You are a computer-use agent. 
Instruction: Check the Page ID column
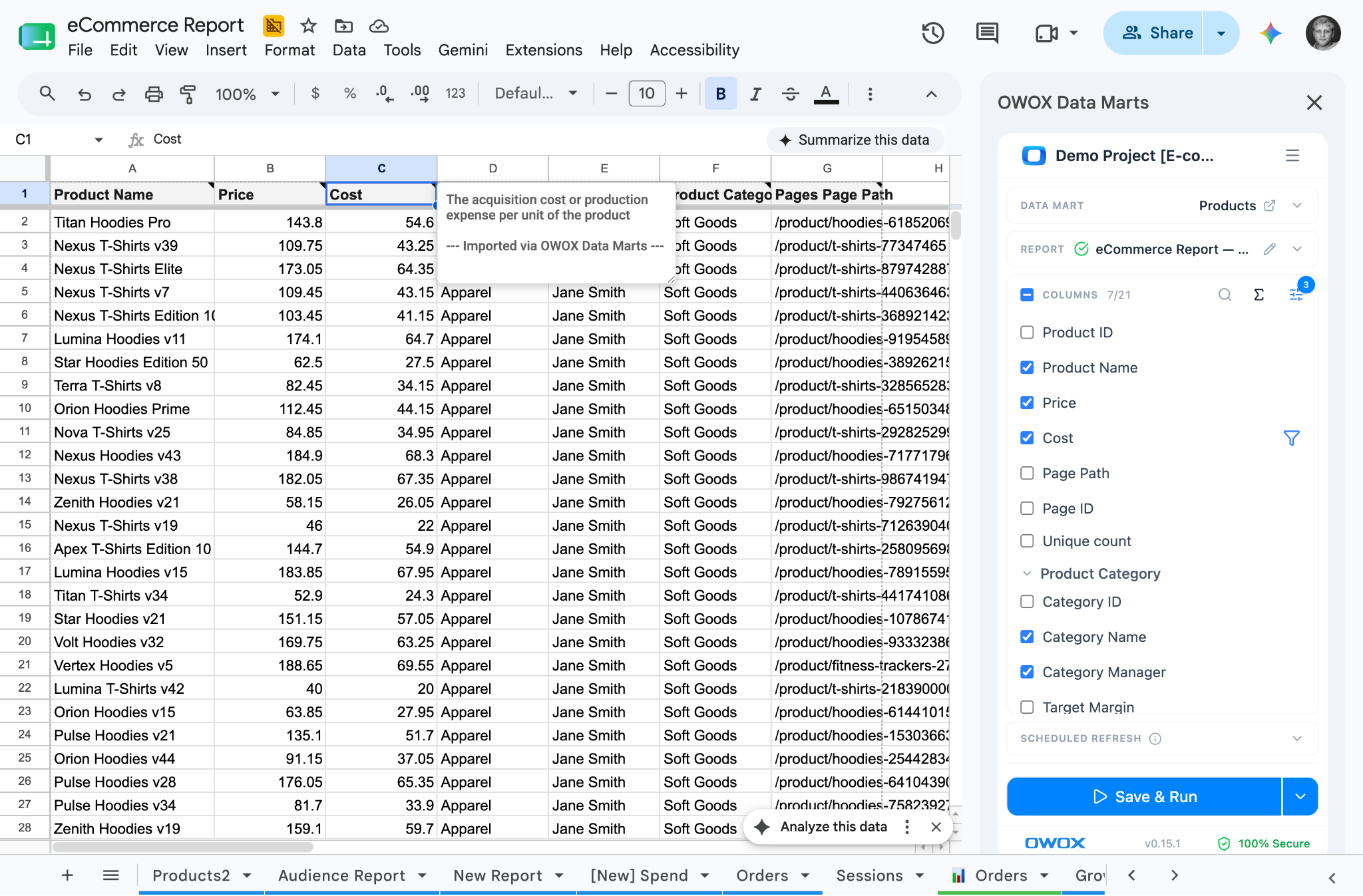1027,508
